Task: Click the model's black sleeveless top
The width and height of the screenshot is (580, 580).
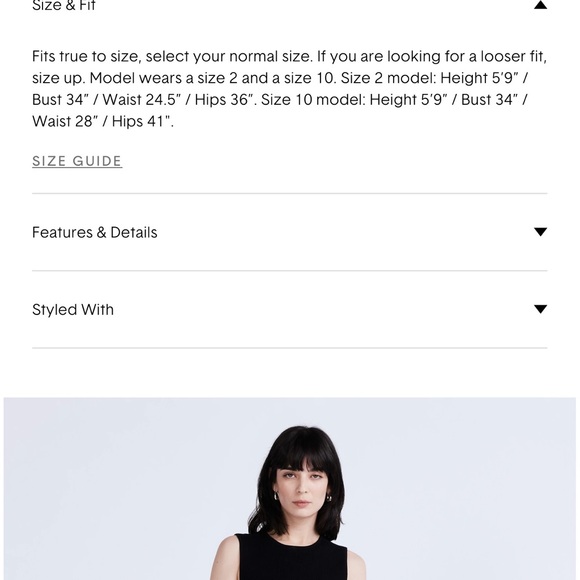Action: 292,559
